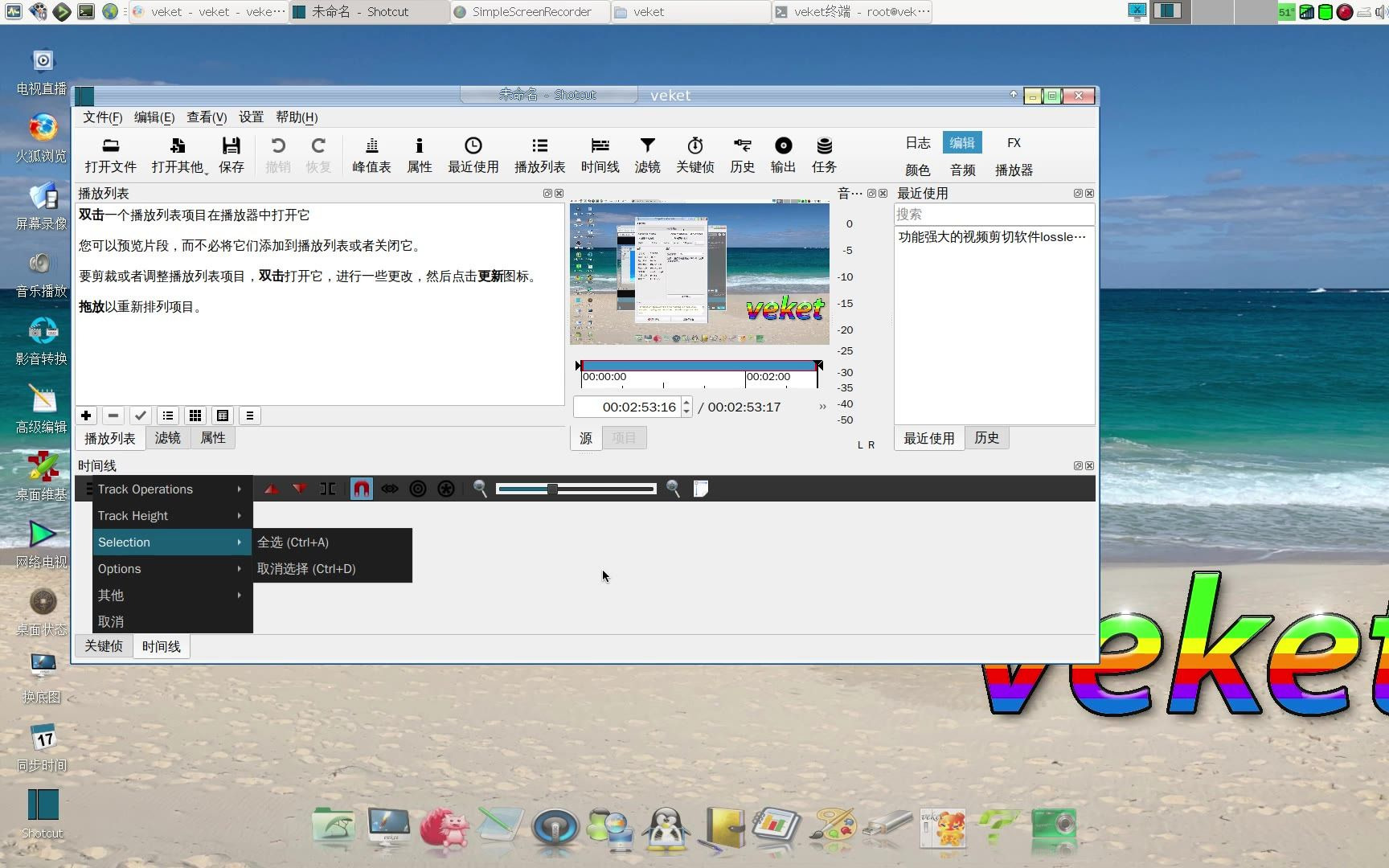The height and width of the screenshot is (868, 1389).
Task: Select 取消 to dismiss the menu
Action: [x=111, y=620]
